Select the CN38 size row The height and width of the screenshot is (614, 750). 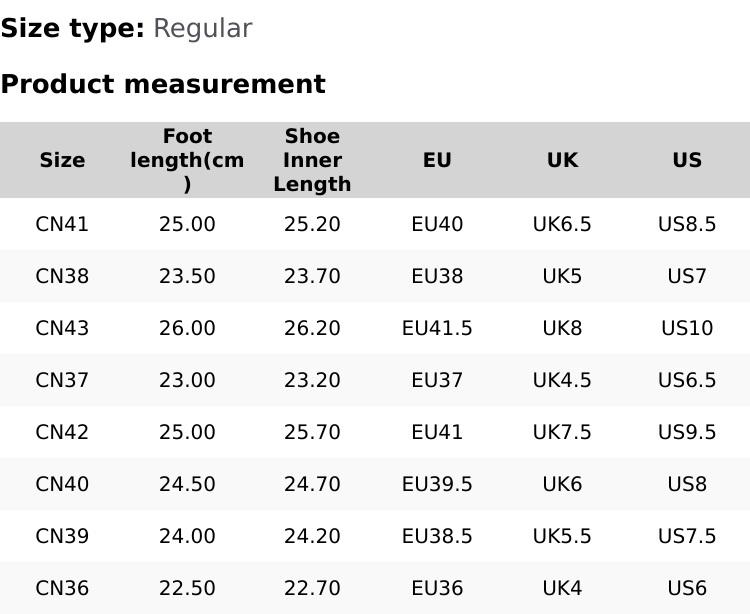click(62, 276)
